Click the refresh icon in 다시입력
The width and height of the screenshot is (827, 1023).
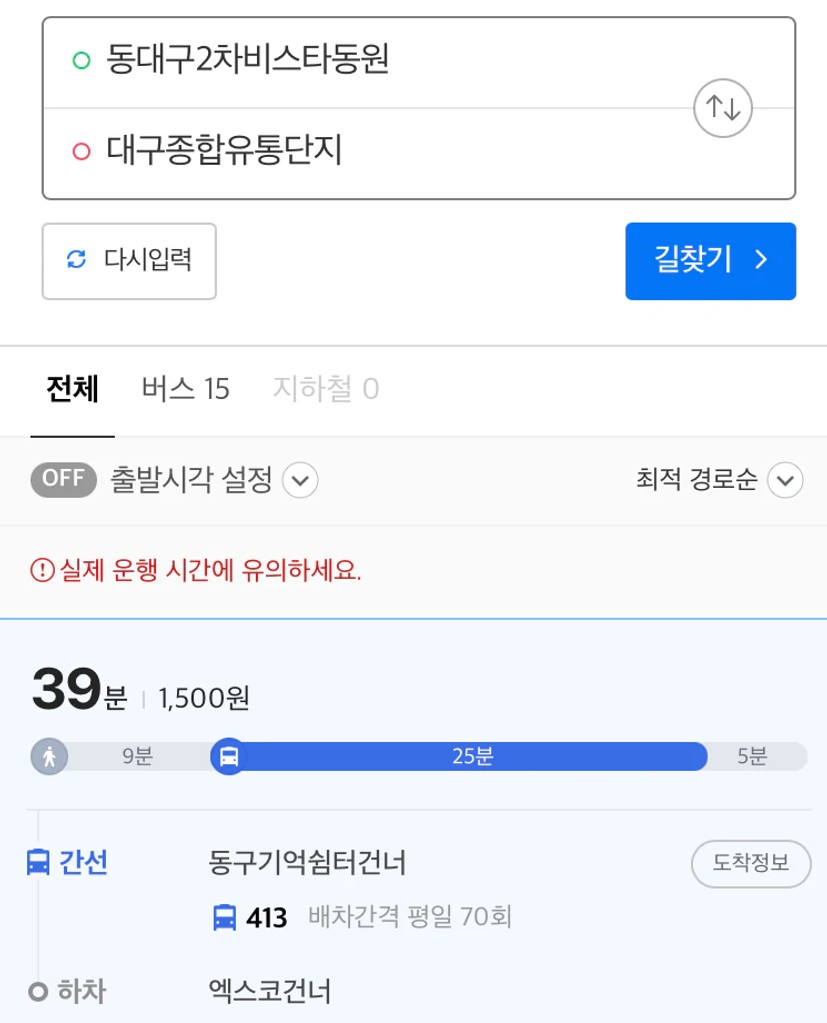[76, 259]
